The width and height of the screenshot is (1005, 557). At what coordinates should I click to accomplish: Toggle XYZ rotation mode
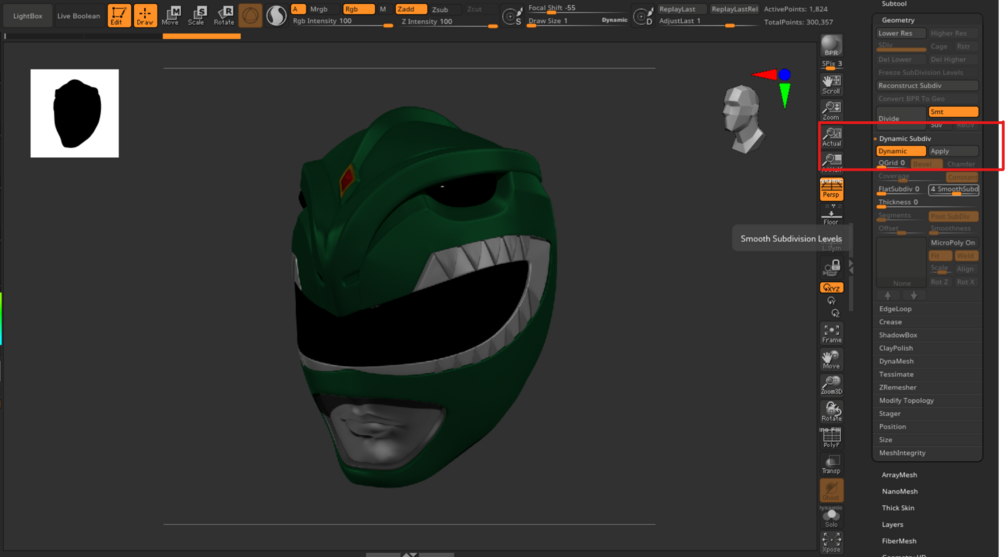point(831,287)
